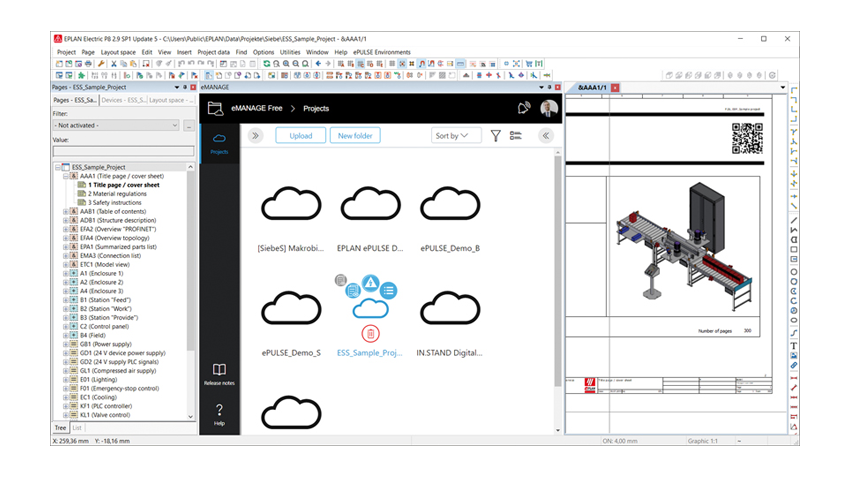Click the '...' button next to Filter
850x478 pixels.
coord(189,125)
